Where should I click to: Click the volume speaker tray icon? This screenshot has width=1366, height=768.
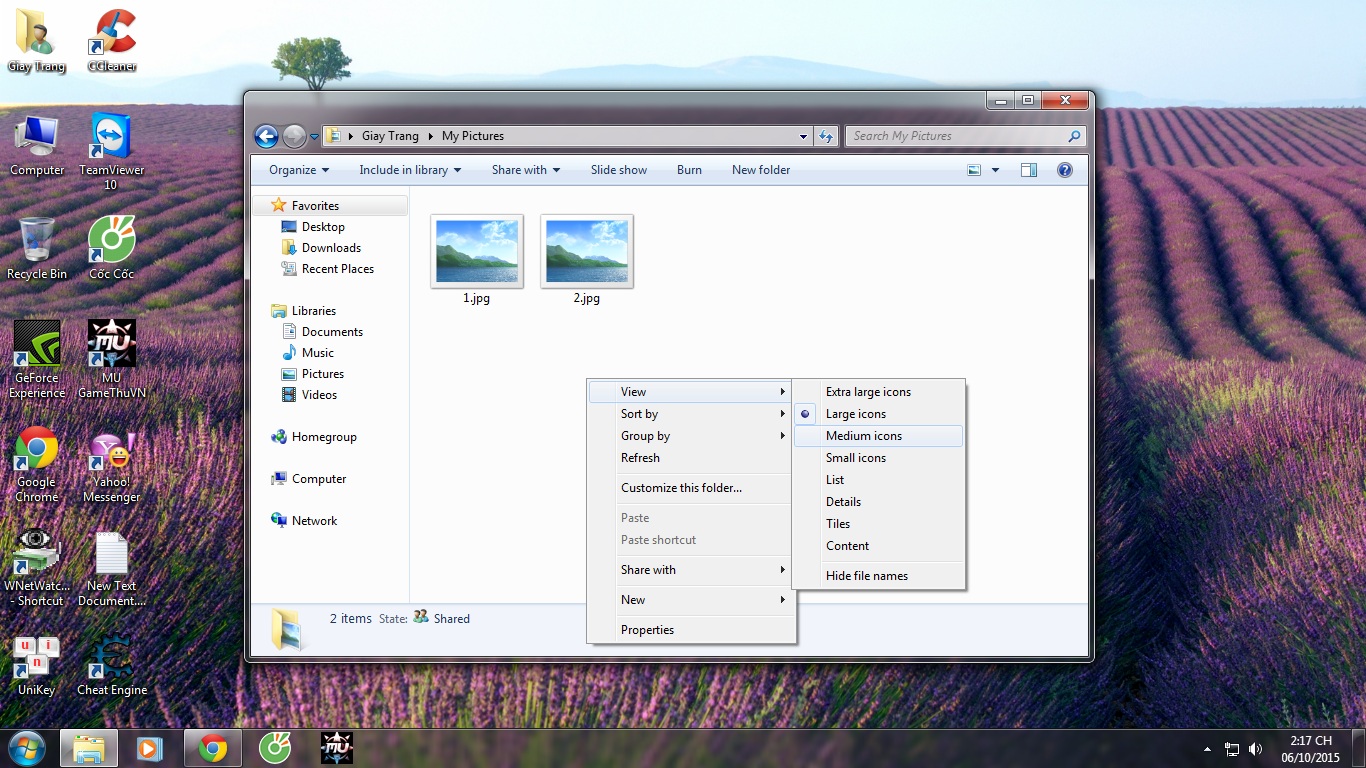pos(1256,749)
